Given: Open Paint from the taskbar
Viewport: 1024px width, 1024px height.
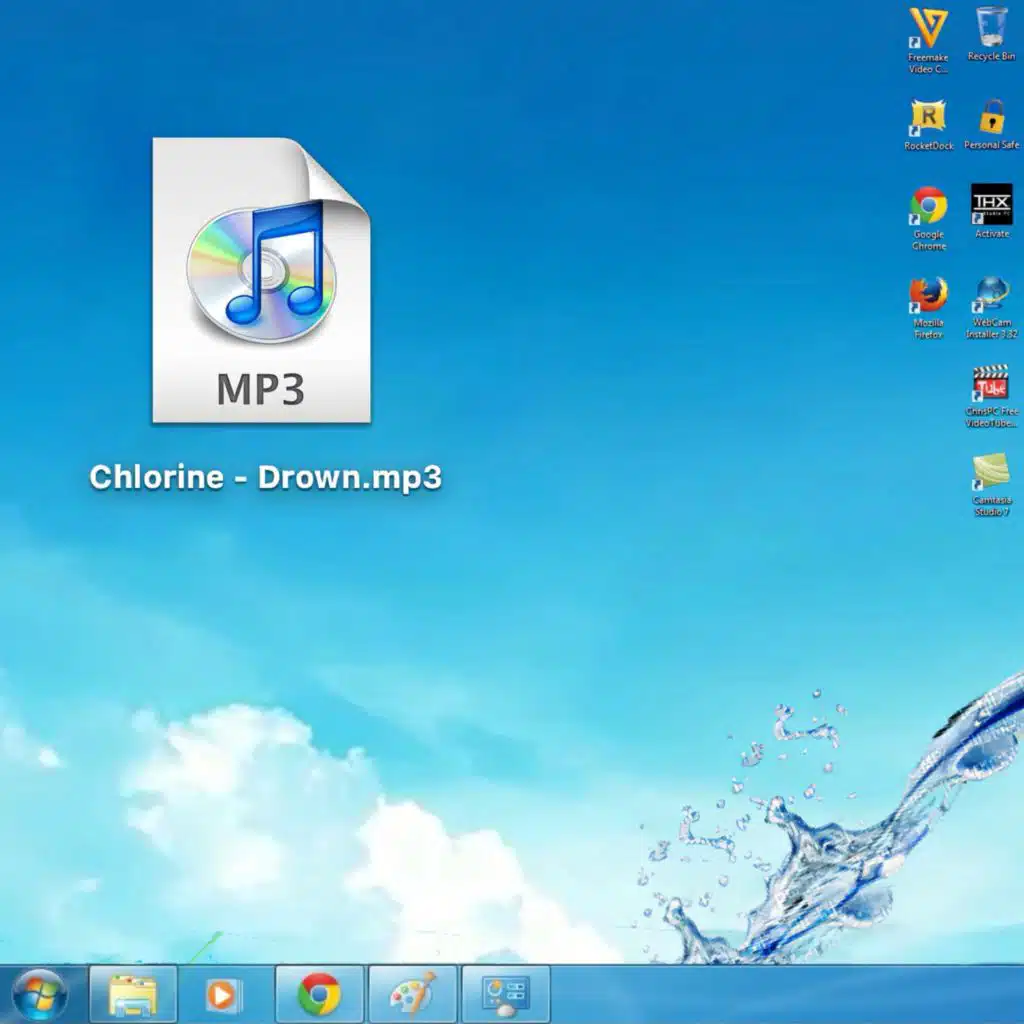Looking at the screenshot, I should (x=412, y=995).
